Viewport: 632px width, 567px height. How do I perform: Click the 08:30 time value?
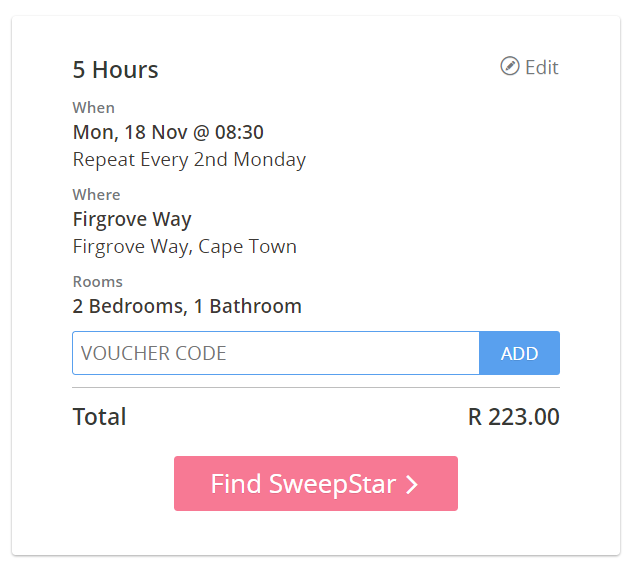(239, 132)
